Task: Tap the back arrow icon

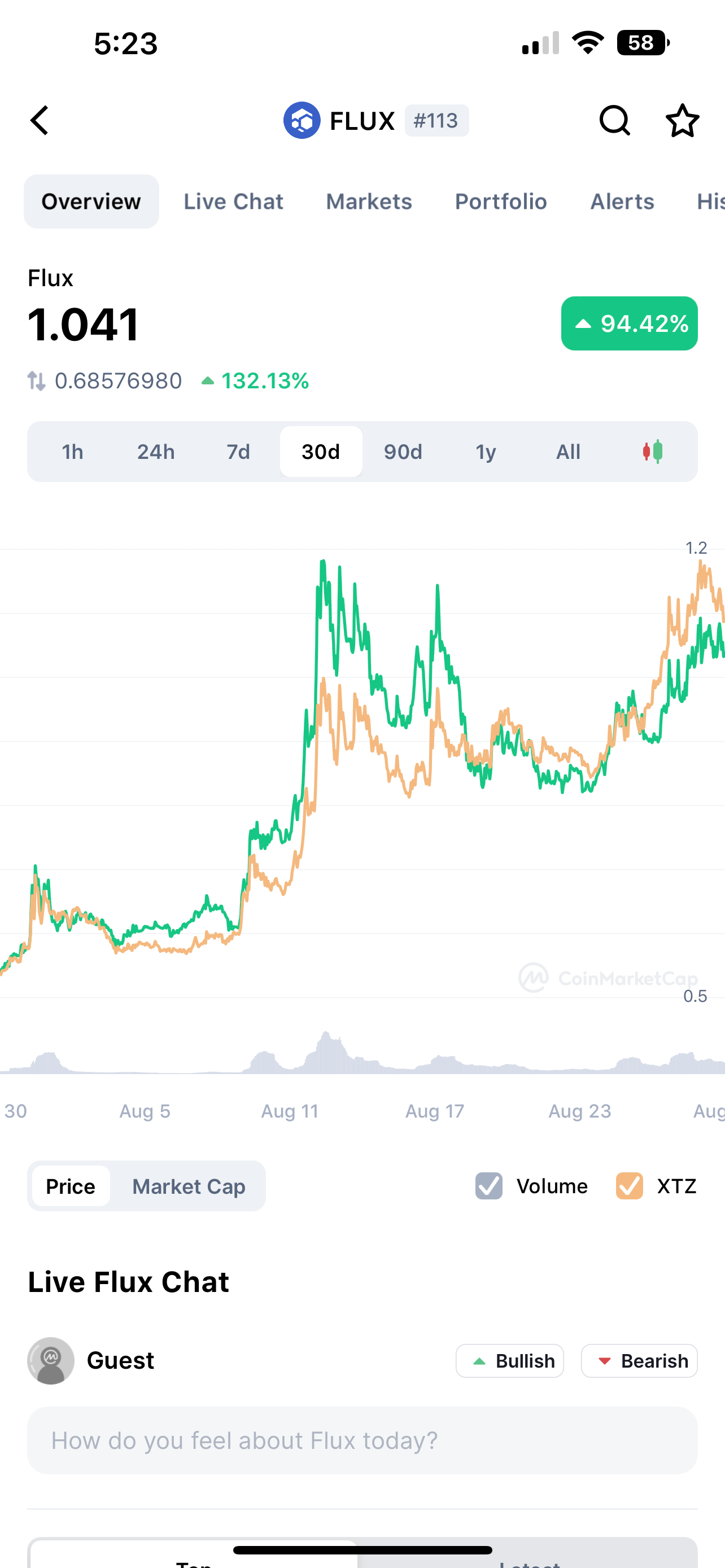Action: [40, 121]
